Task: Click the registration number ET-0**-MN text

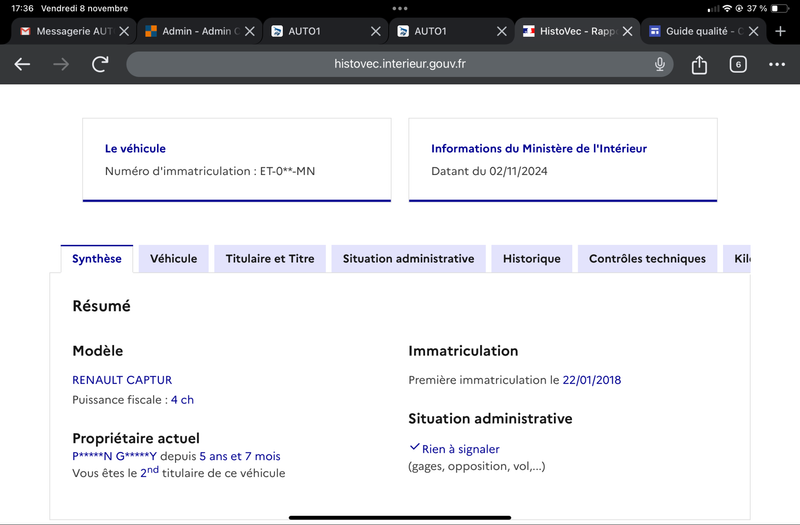Action: pos(287,171)
